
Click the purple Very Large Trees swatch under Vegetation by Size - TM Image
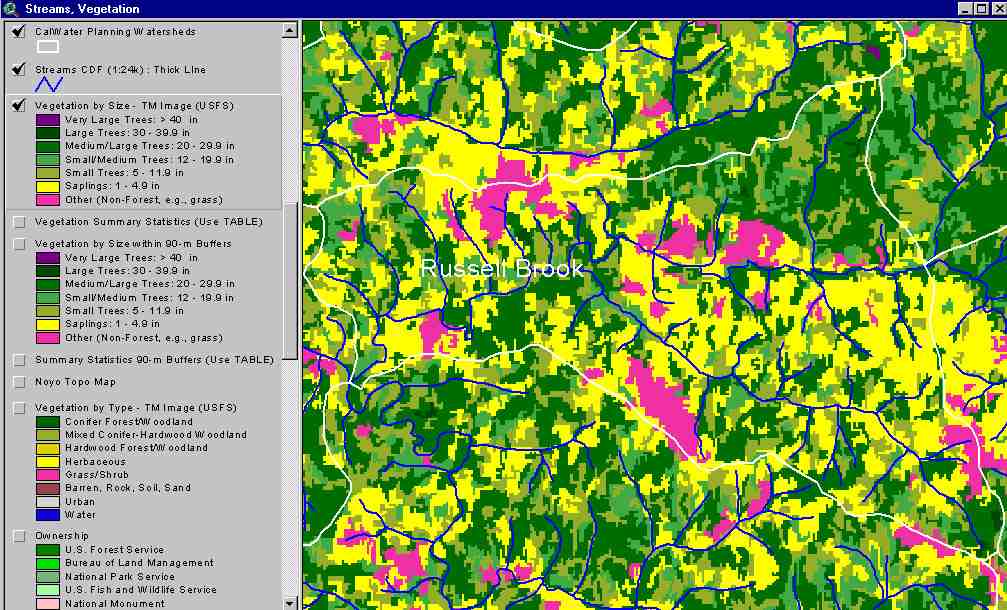(48, 119)
